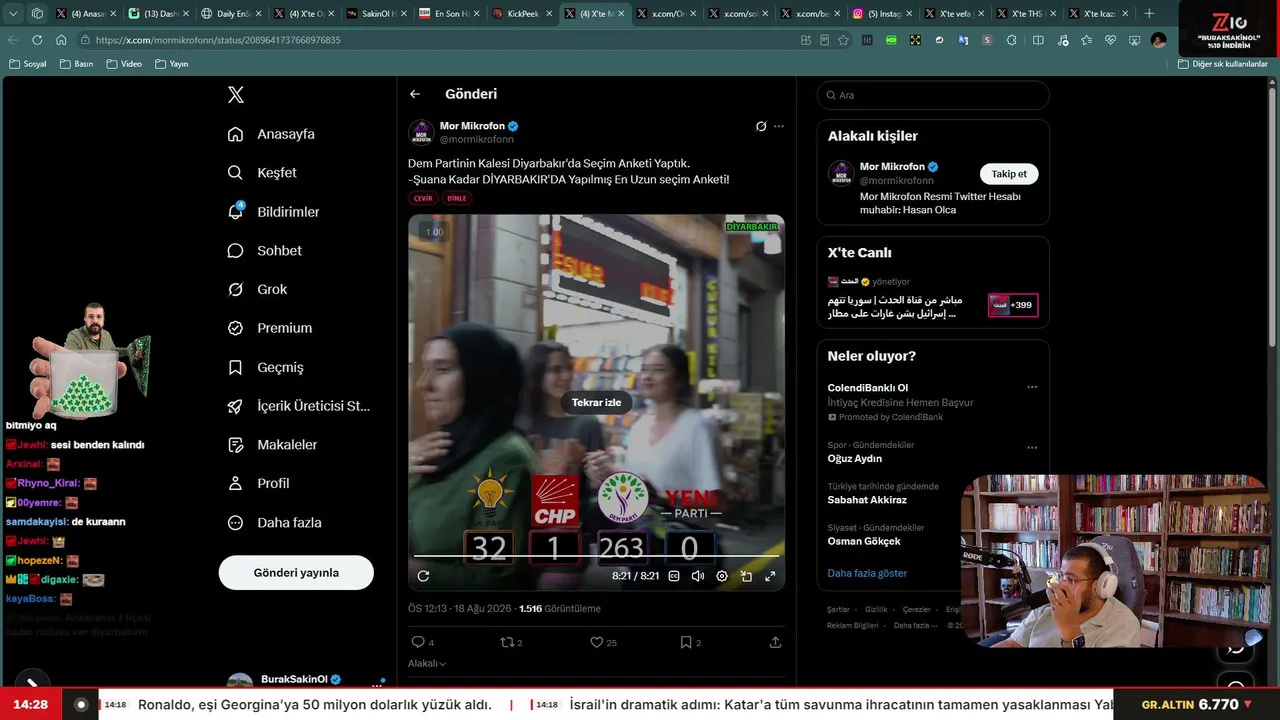Image resolution: width=1280 pixels, height=720 pixels.
Task: Open a new browser tab
Action: (1149, 14)
